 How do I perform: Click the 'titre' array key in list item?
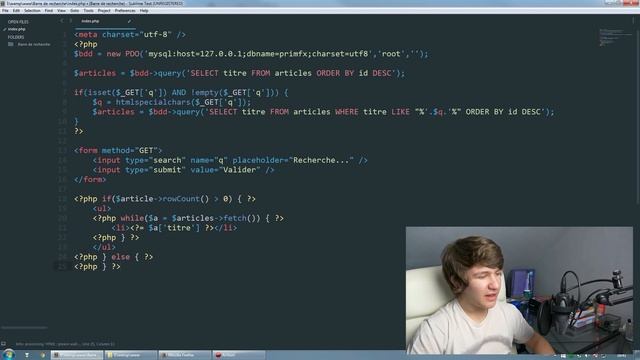pos(179,228)
